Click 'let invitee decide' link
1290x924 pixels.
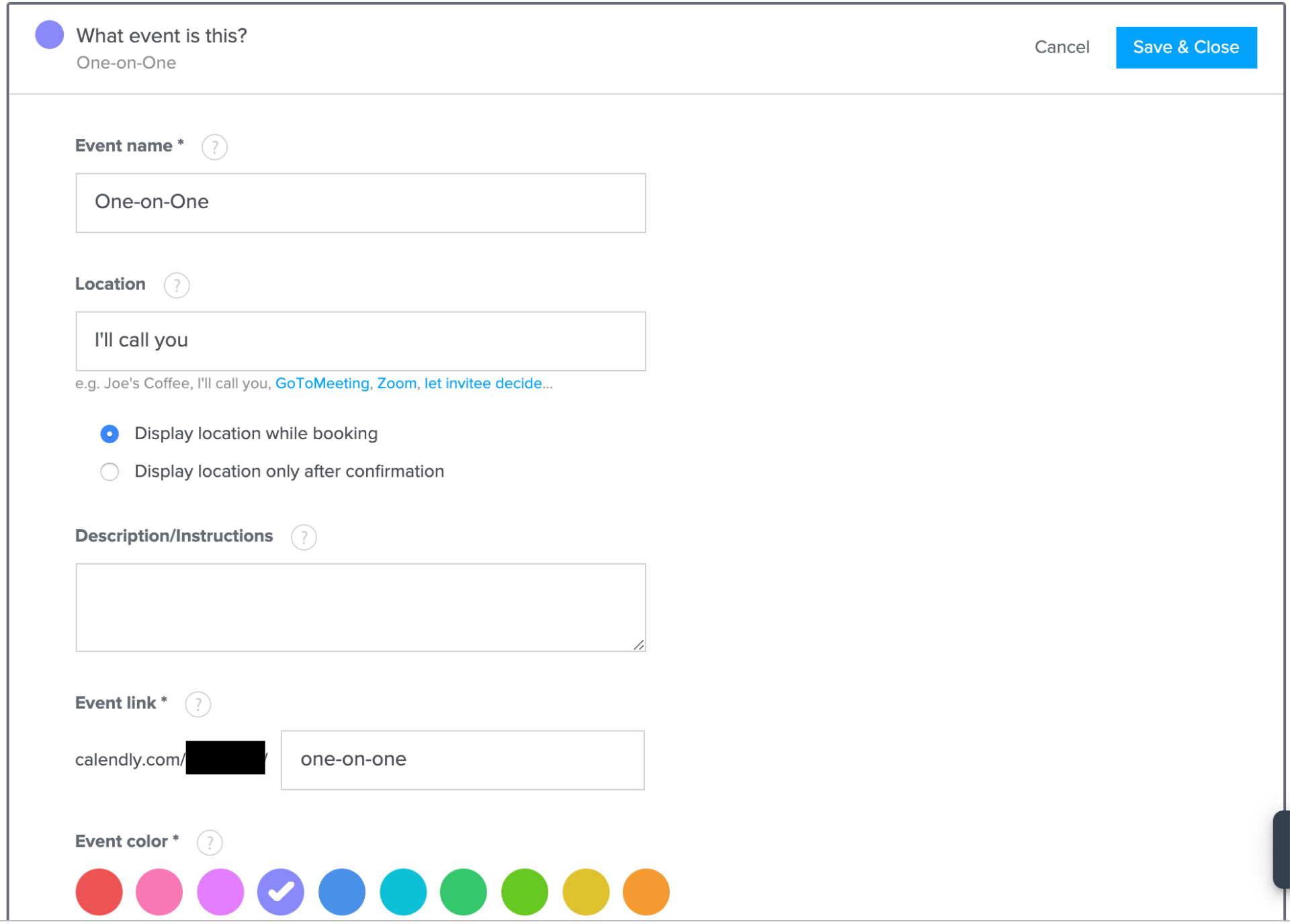(482, 383)
